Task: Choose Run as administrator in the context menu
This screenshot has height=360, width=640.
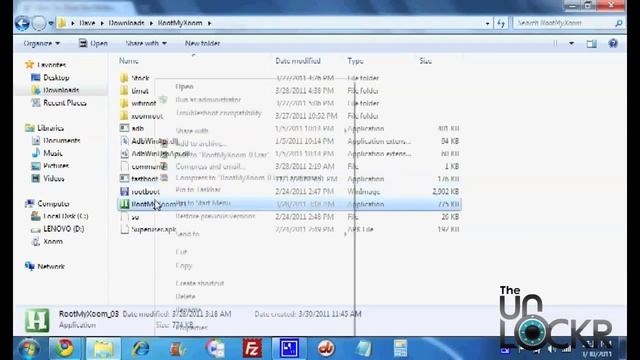Action: pyautogui.click(x=208, y=100)
